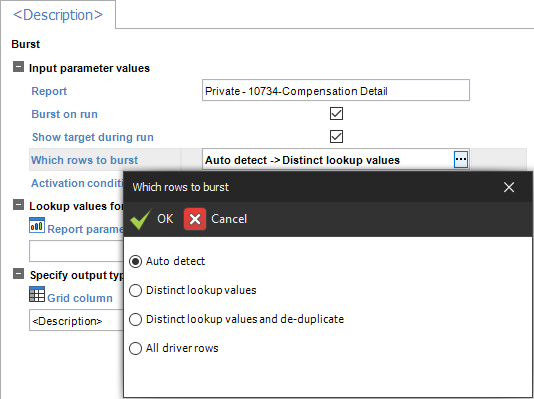The width and height of the screenshot is (534, 399).
Task: Uncheck Show target during run
Action: 336,137
